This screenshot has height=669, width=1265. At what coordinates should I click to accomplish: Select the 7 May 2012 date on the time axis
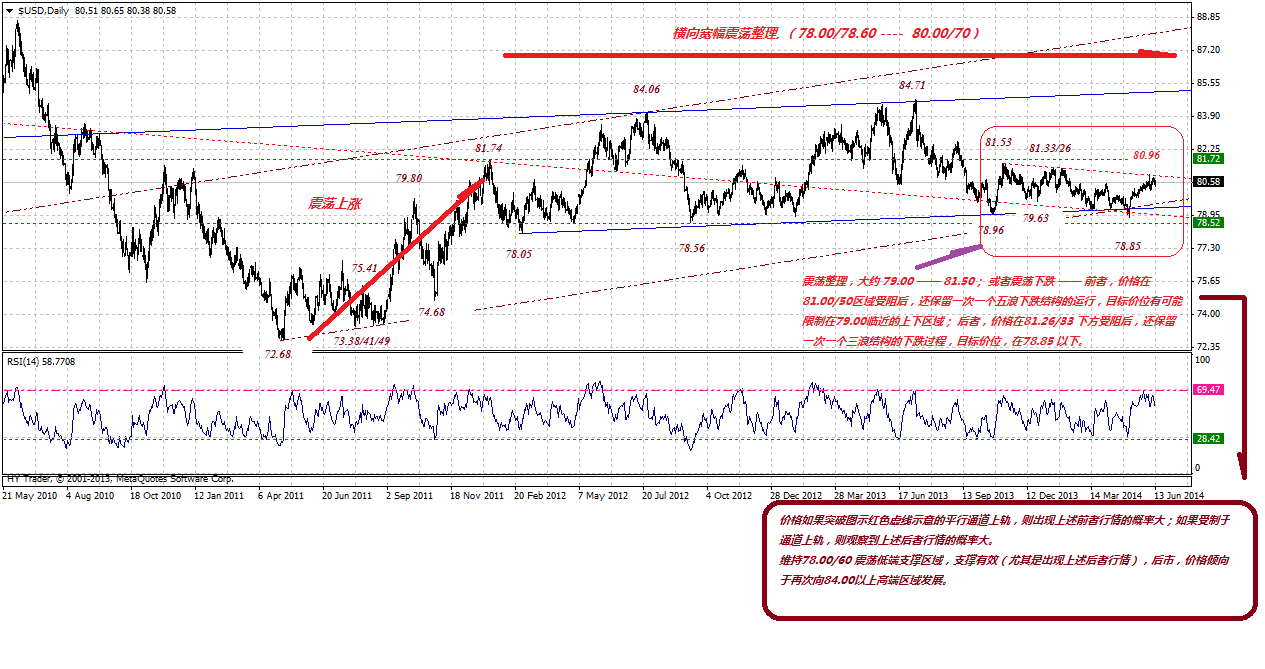pos(604,495)
